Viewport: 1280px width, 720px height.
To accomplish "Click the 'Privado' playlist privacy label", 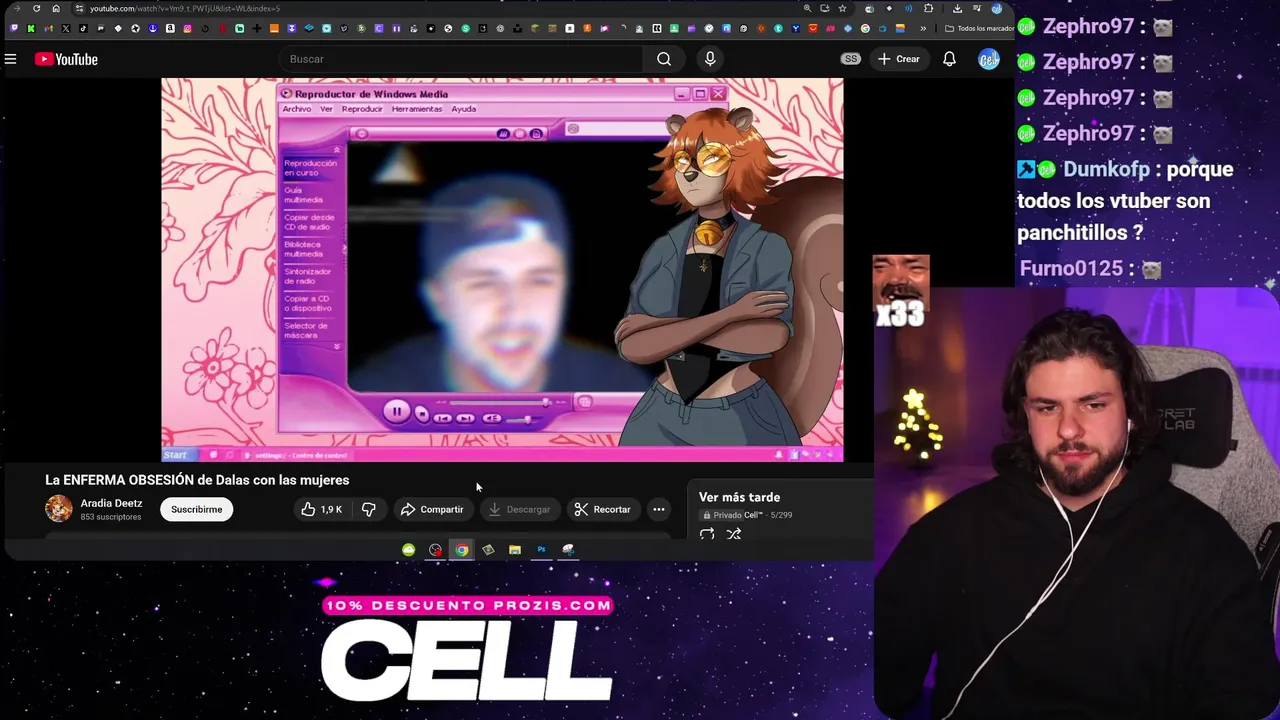I will click(720, 515).
